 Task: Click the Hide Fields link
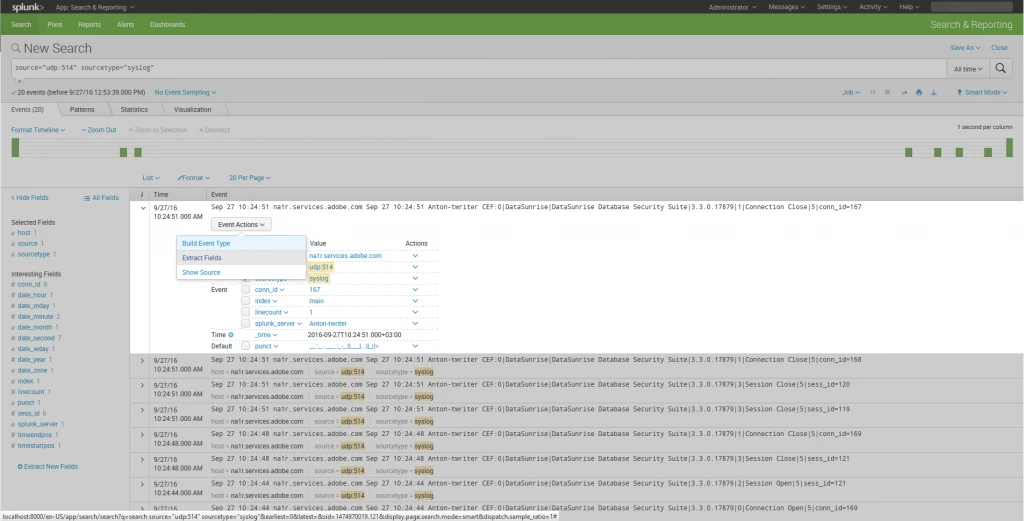tap(32, 198)
